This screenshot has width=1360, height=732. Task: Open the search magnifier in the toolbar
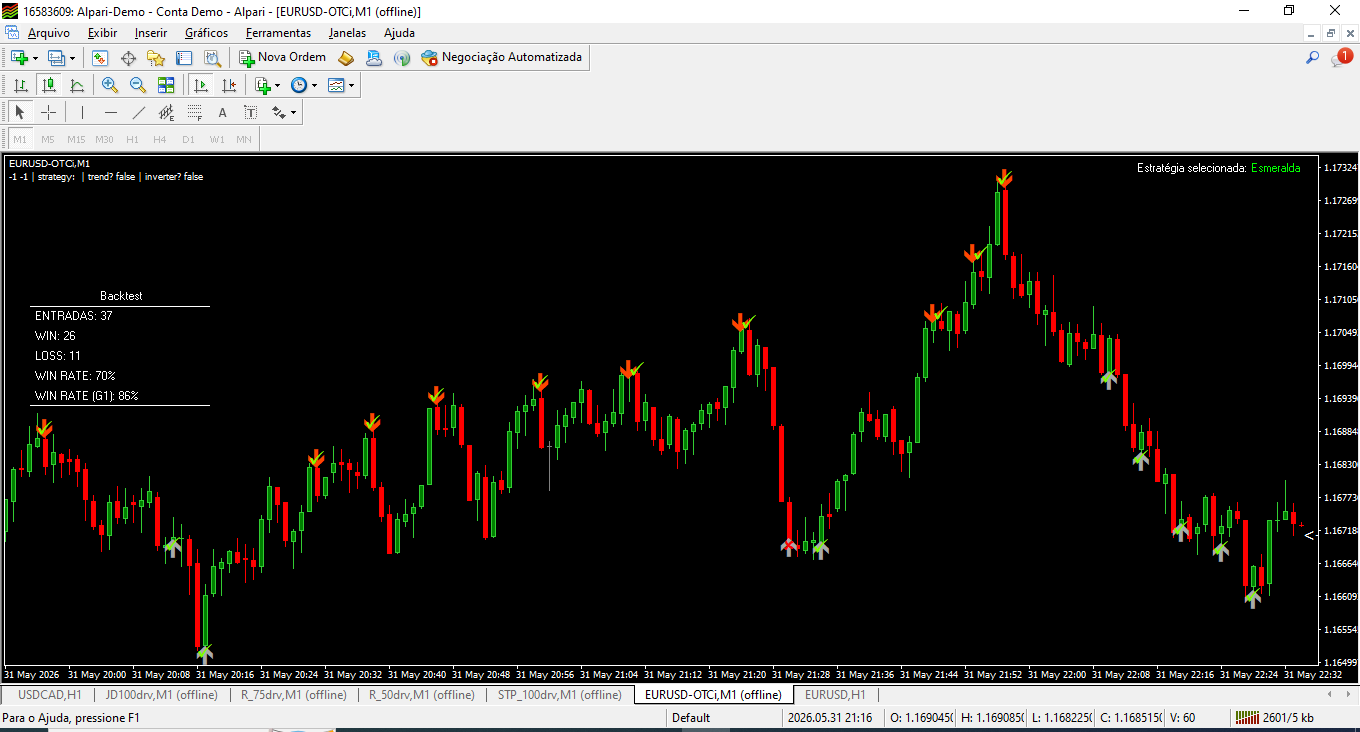pyautogui.click(x=1313, y=58)
